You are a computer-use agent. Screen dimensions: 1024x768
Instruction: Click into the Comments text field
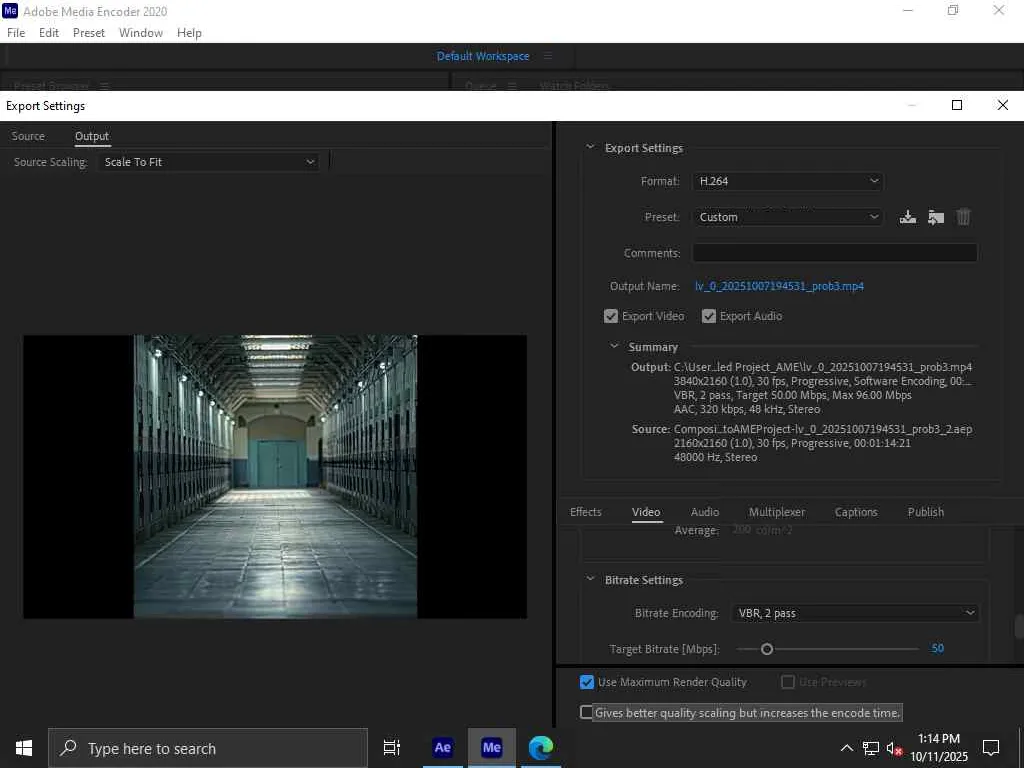834,253
